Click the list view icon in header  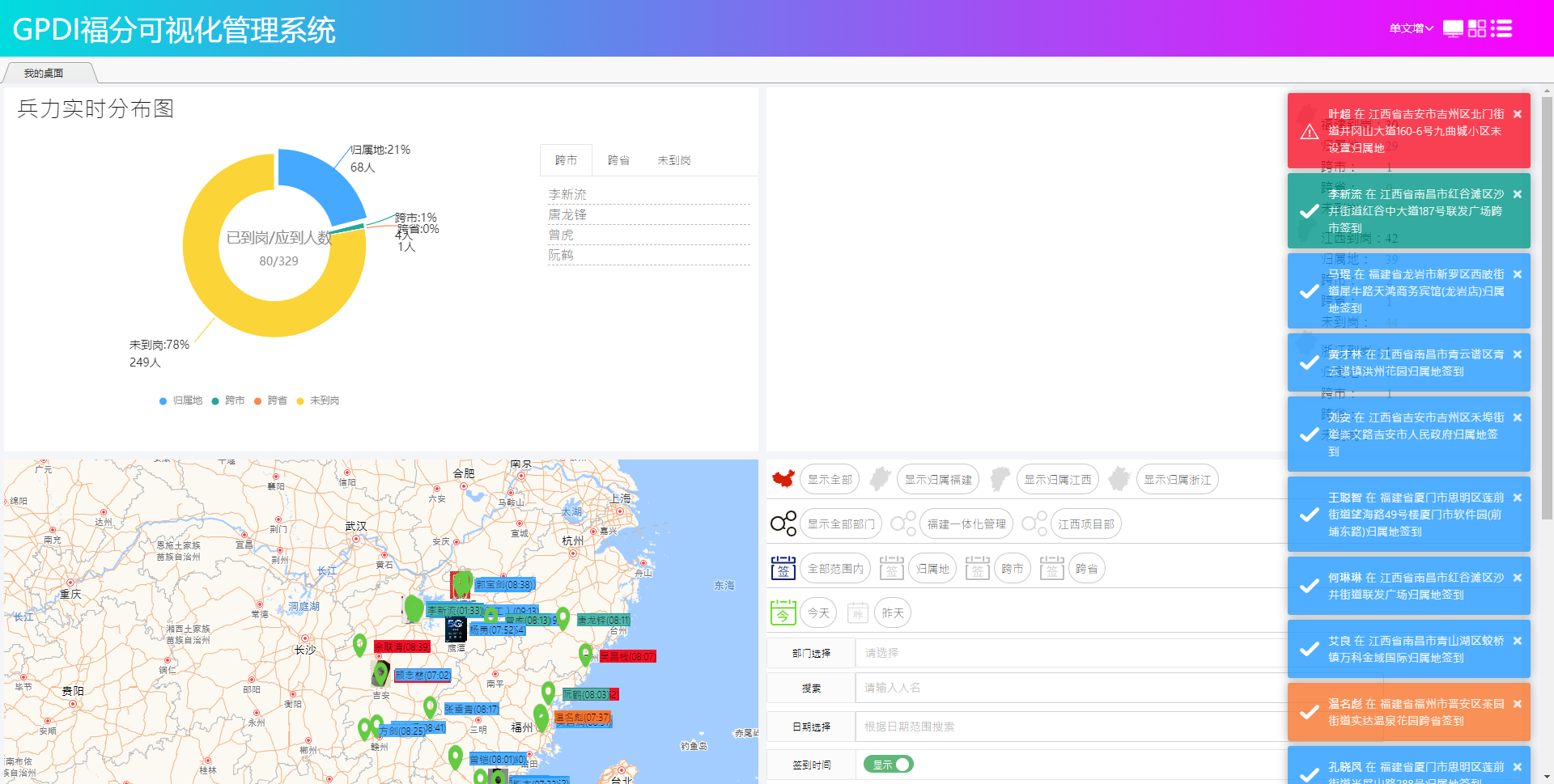[x=1501, y=29]
